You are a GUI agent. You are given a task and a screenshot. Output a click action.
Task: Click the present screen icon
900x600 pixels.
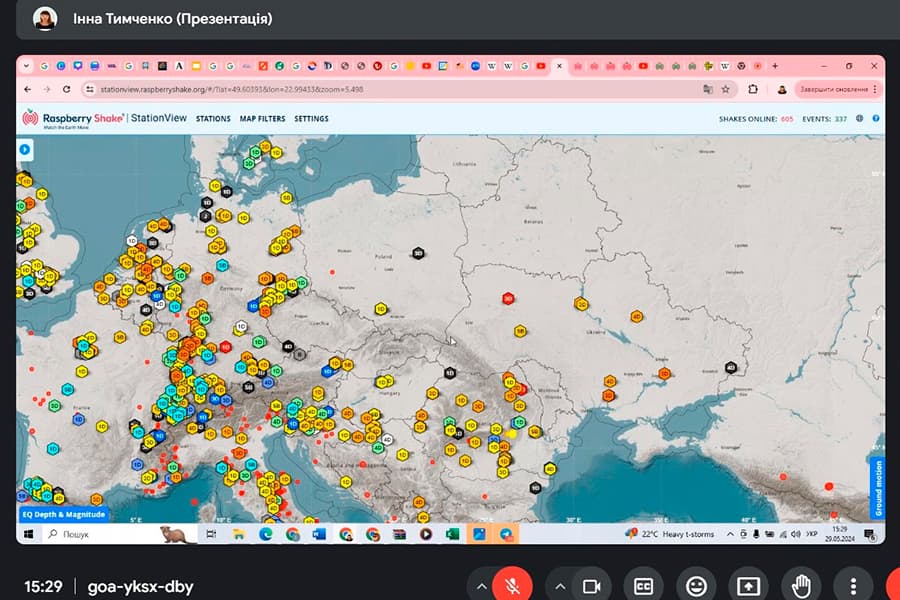pos(748,585)
